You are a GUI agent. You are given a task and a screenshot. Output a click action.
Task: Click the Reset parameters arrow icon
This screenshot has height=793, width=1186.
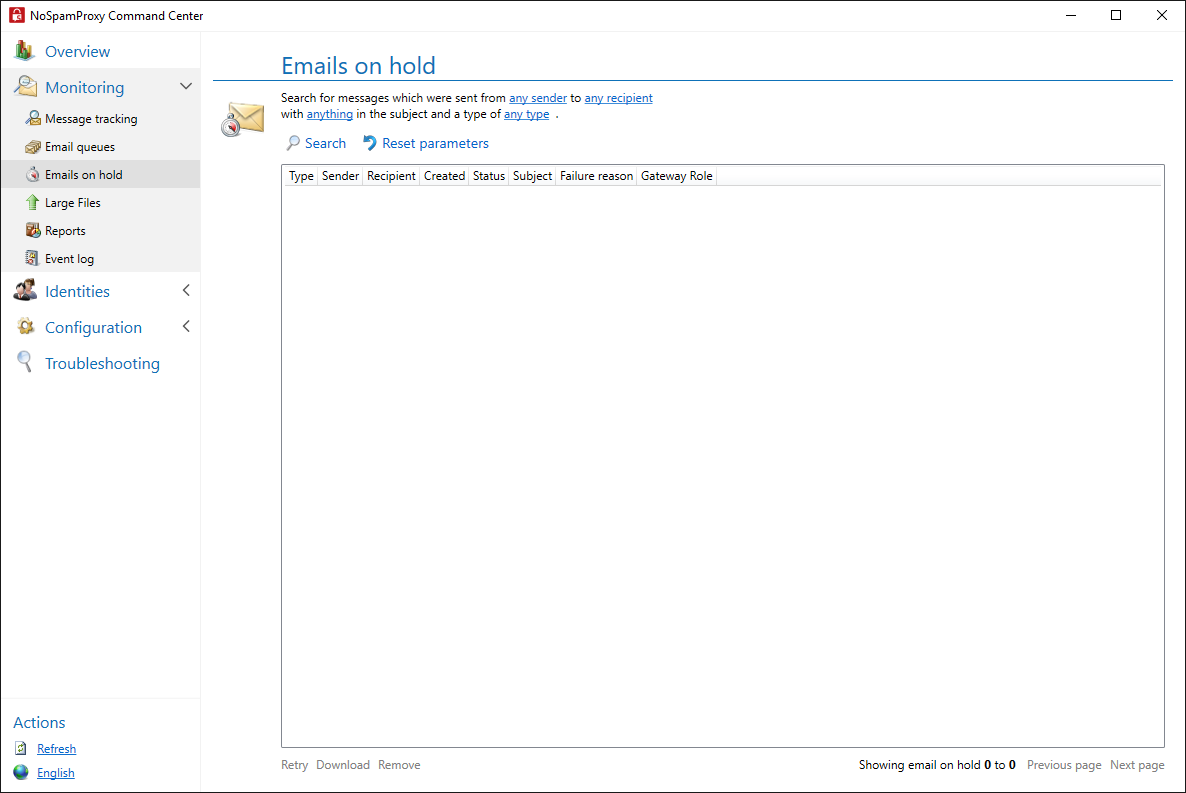tap(369, 143)
